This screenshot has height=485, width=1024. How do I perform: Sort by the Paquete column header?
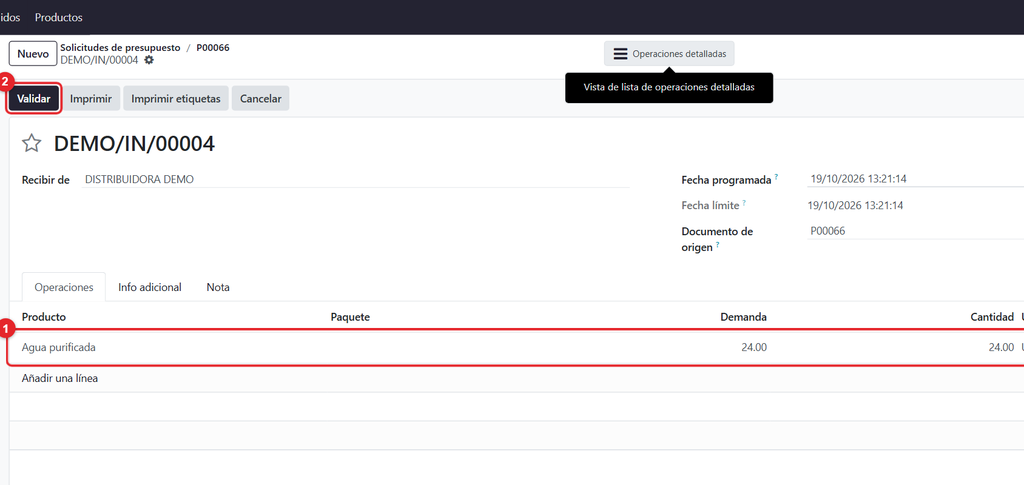tap(350, 317)
